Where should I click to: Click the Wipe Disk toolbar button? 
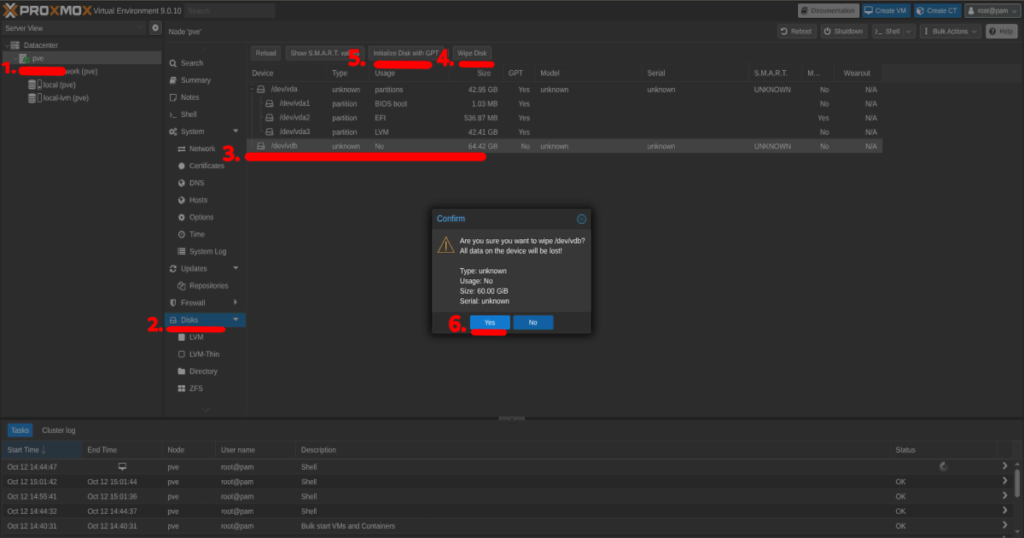point(472,53)
